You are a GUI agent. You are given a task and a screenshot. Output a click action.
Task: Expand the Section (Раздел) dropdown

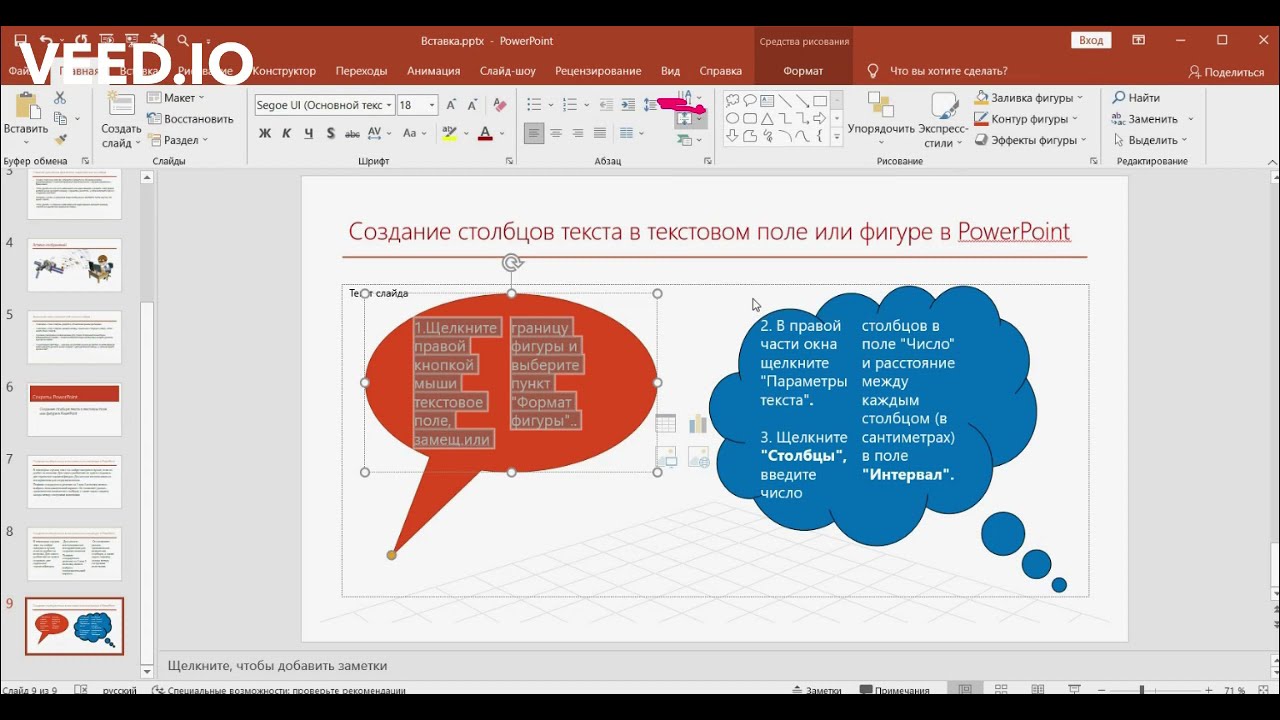pos(178,140)
